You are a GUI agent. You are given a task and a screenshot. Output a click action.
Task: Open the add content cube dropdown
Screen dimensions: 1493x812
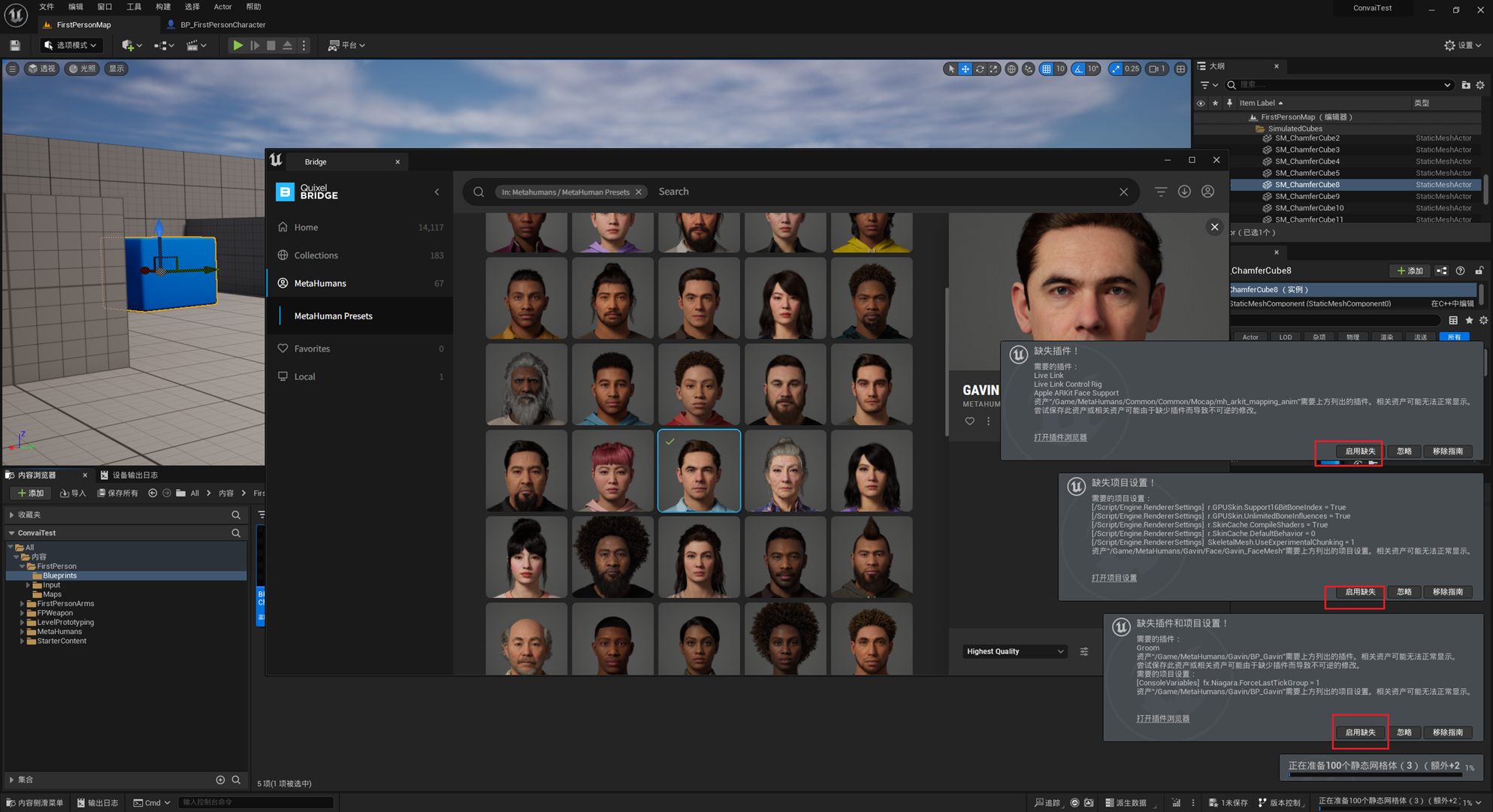[x=132, y=45]
